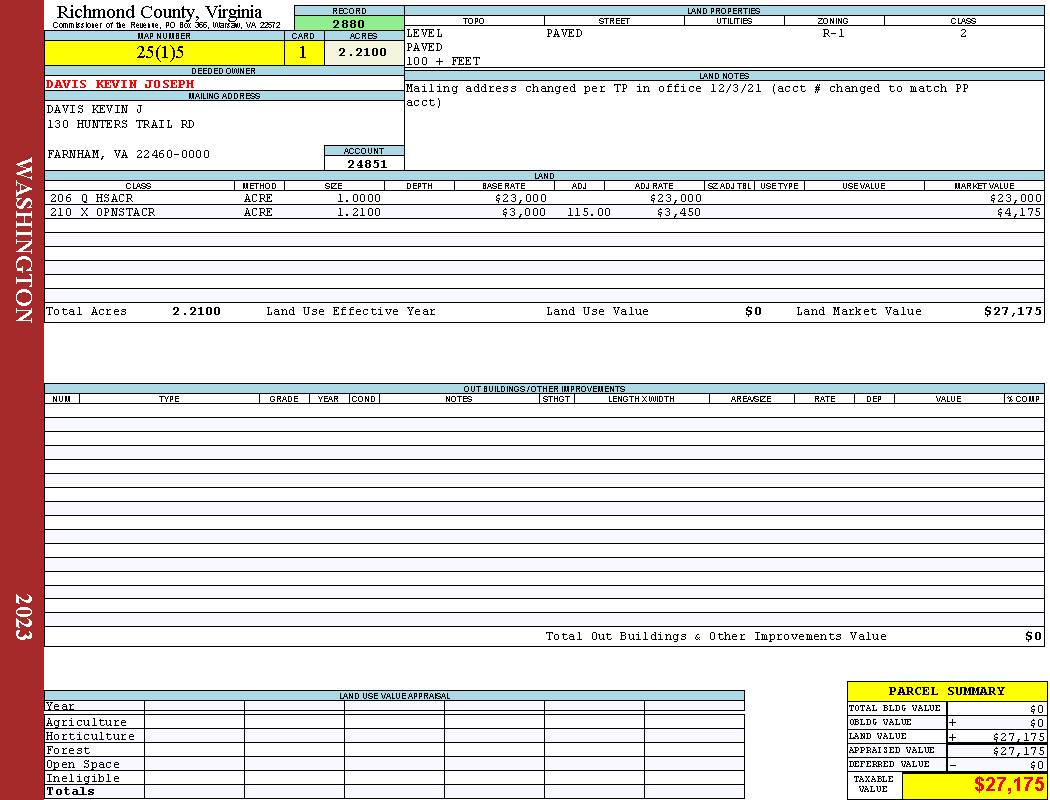Image resolution: width=1050 pixels, height=800 pixels.
Task: Click the land note about mailing address
Action: 687,95
